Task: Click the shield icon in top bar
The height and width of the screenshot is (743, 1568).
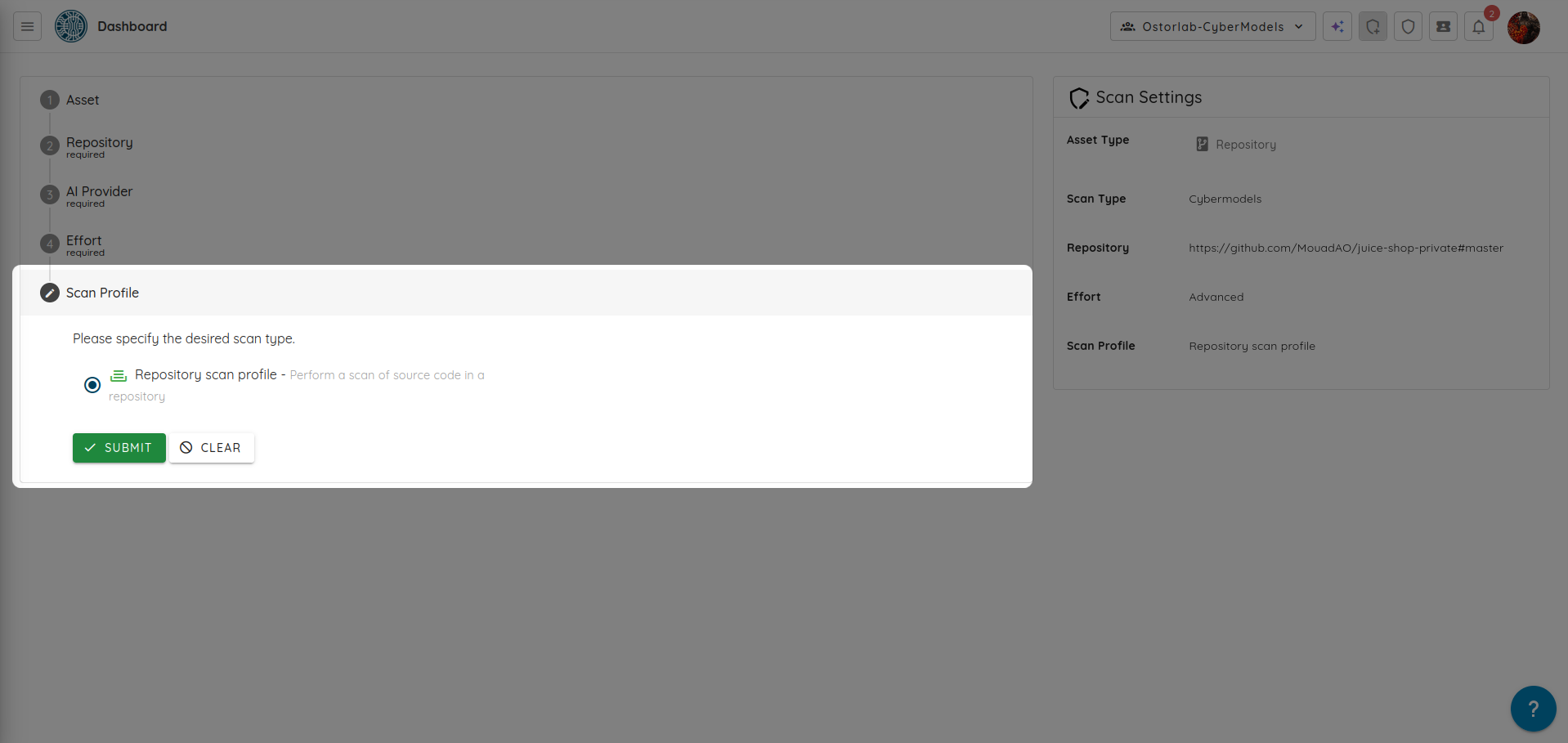Action: click(1408, 26)
